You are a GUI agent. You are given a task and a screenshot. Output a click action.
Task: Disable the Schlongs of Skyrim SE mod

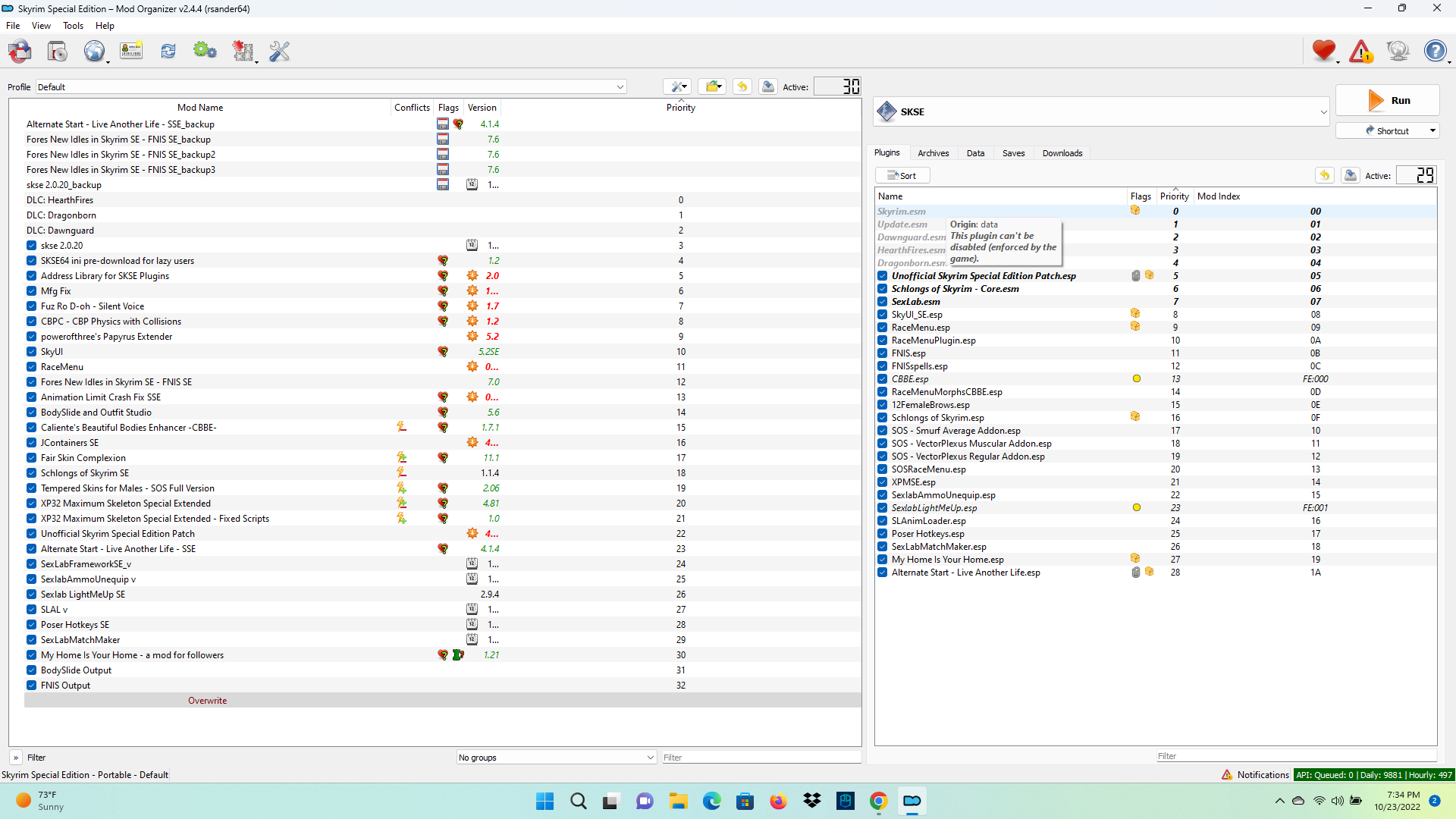[x=31, y=473]
